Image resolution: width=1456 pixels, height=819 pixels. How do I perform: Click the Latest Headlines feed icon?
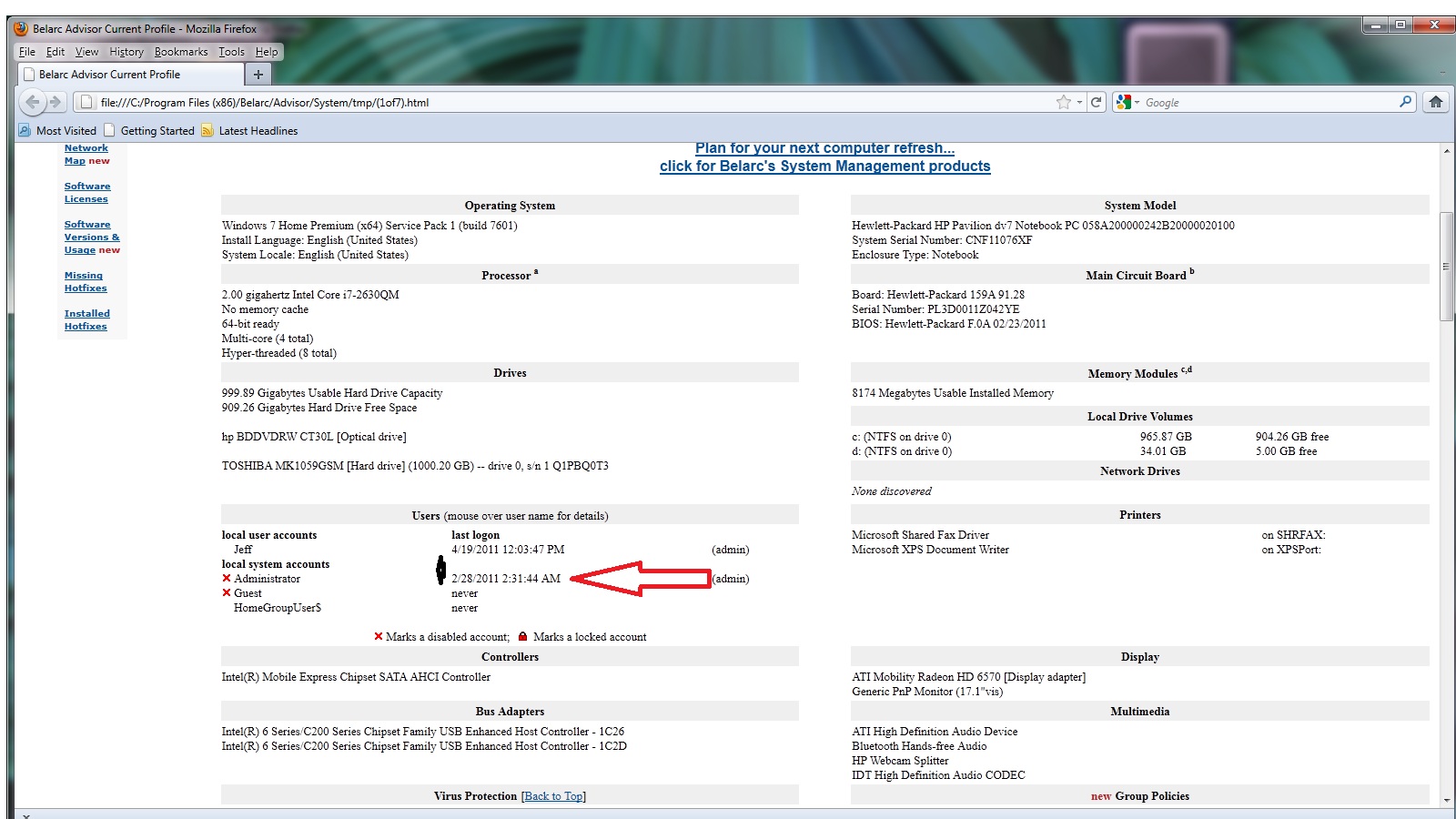tap(207, 130)
